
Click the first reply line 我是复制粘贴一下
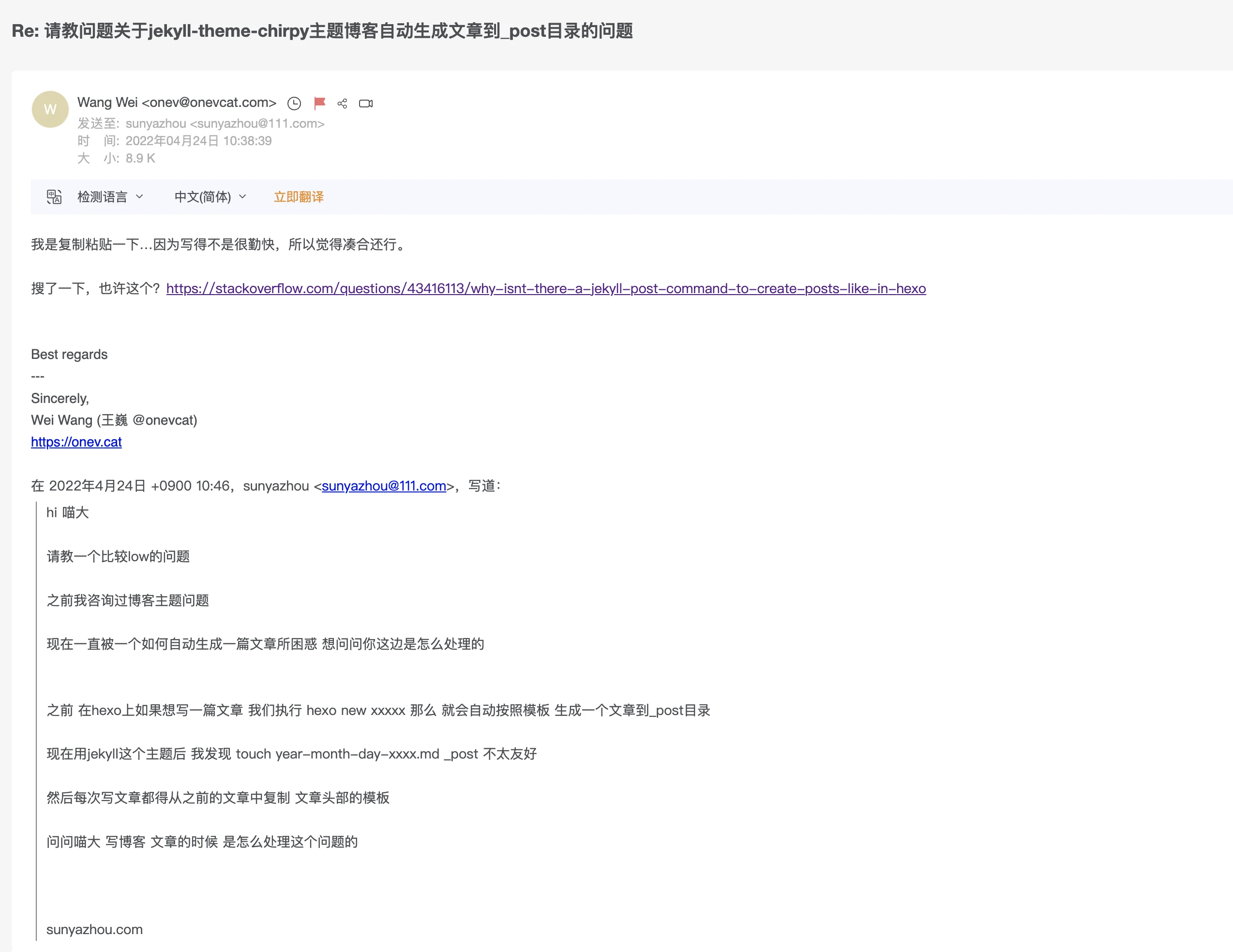click(219, 244)
